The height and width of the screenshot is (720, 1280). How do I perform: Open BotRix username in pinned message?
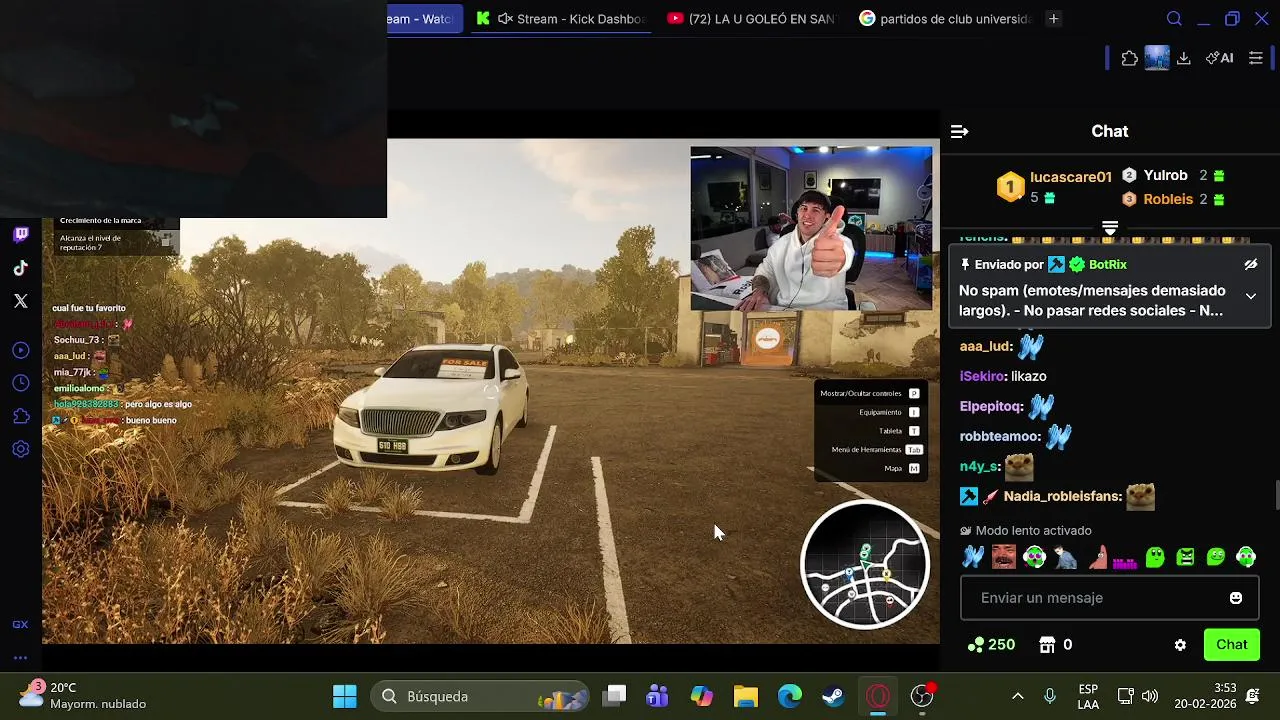click(x=1108, y=265)
